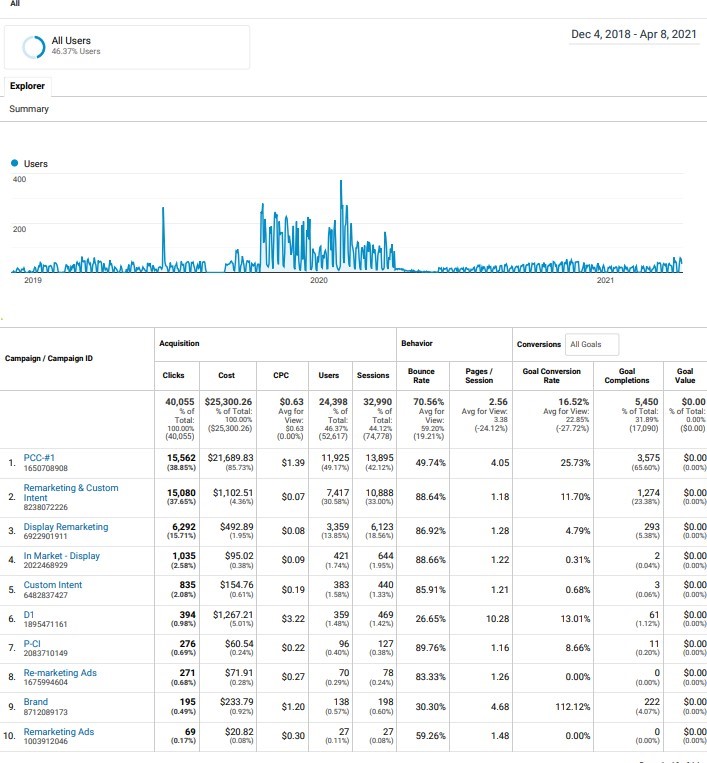
Task: Click the Behavior group header
Action: tap(417, 343)
